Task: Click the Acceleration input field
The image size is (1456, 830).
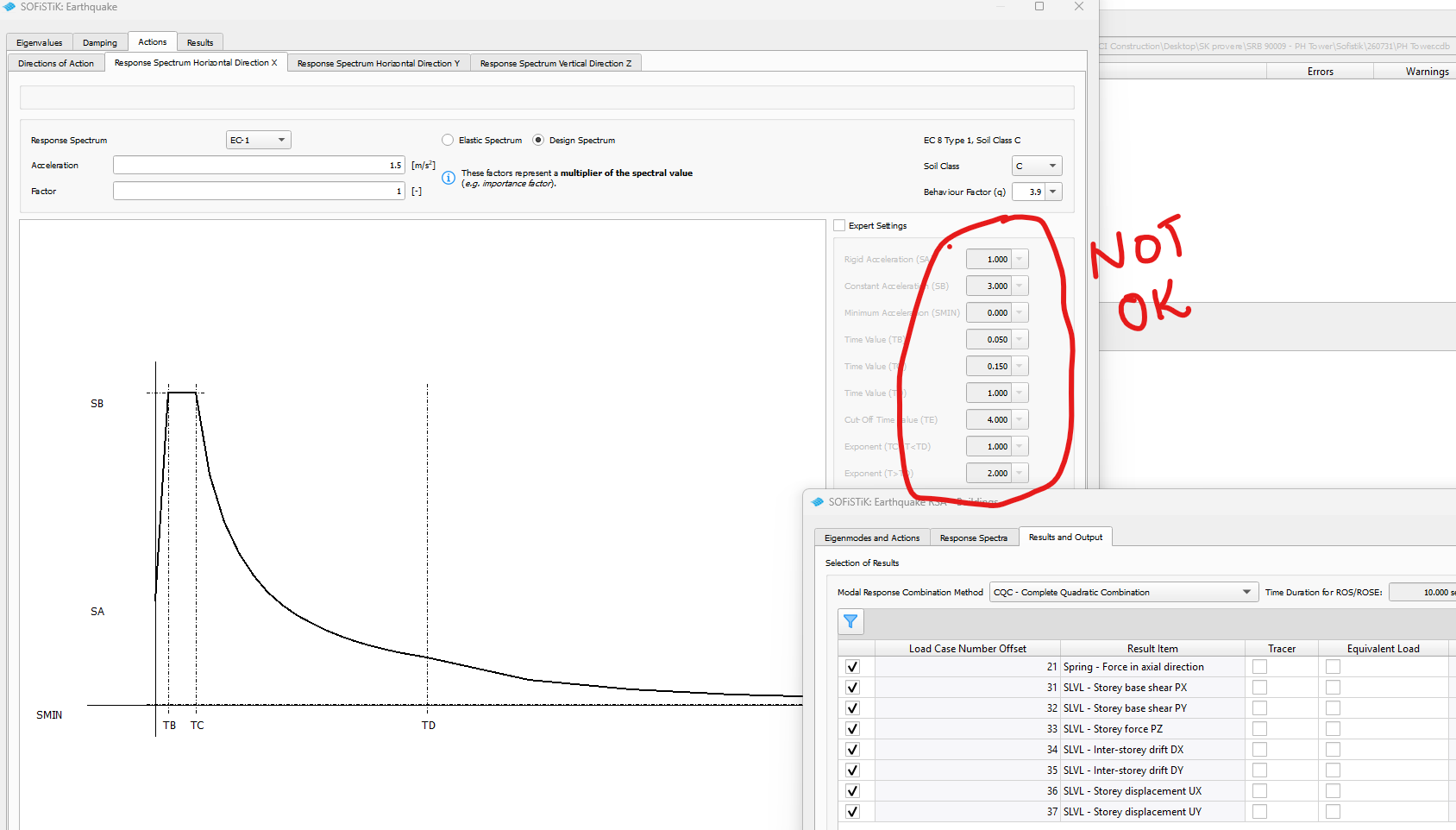Action: [259, 165]
